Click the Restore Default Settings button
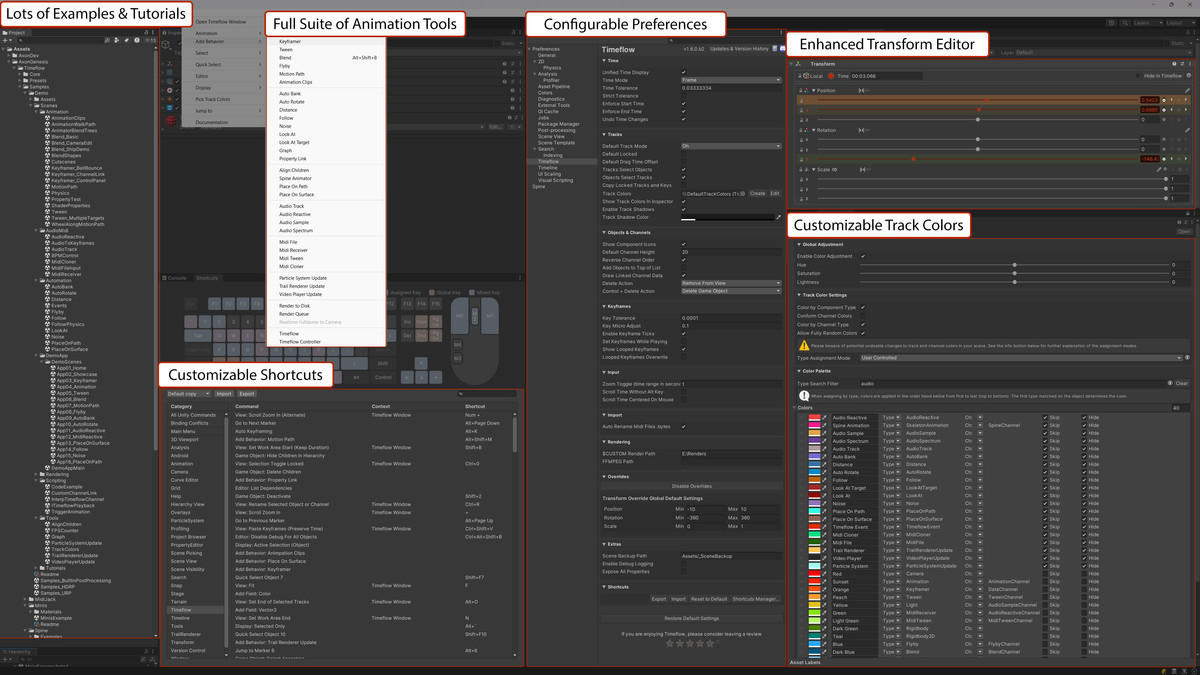 tap(691, 619)
